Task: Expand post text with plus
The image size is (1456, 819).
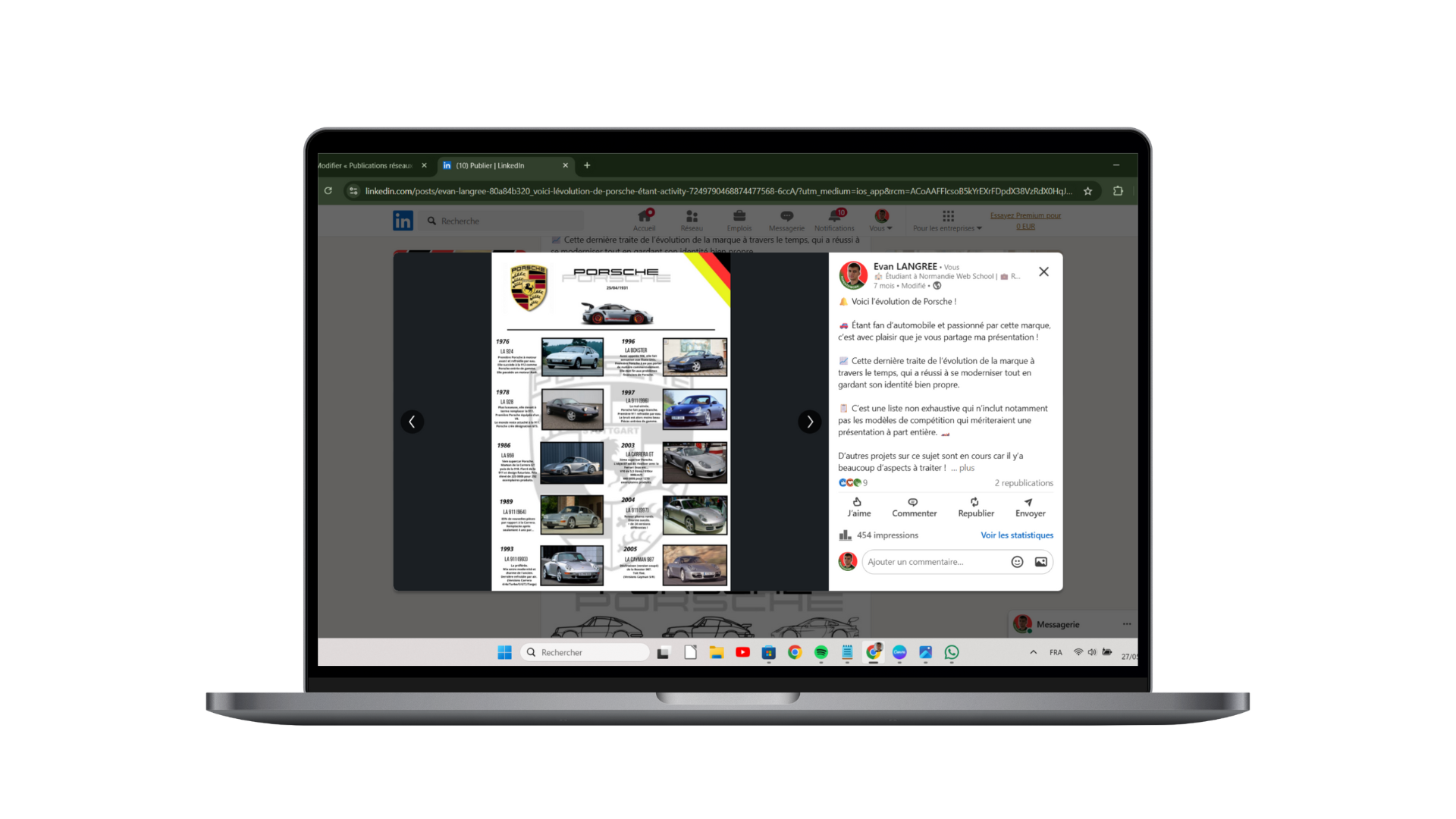Action: [966, 468]
